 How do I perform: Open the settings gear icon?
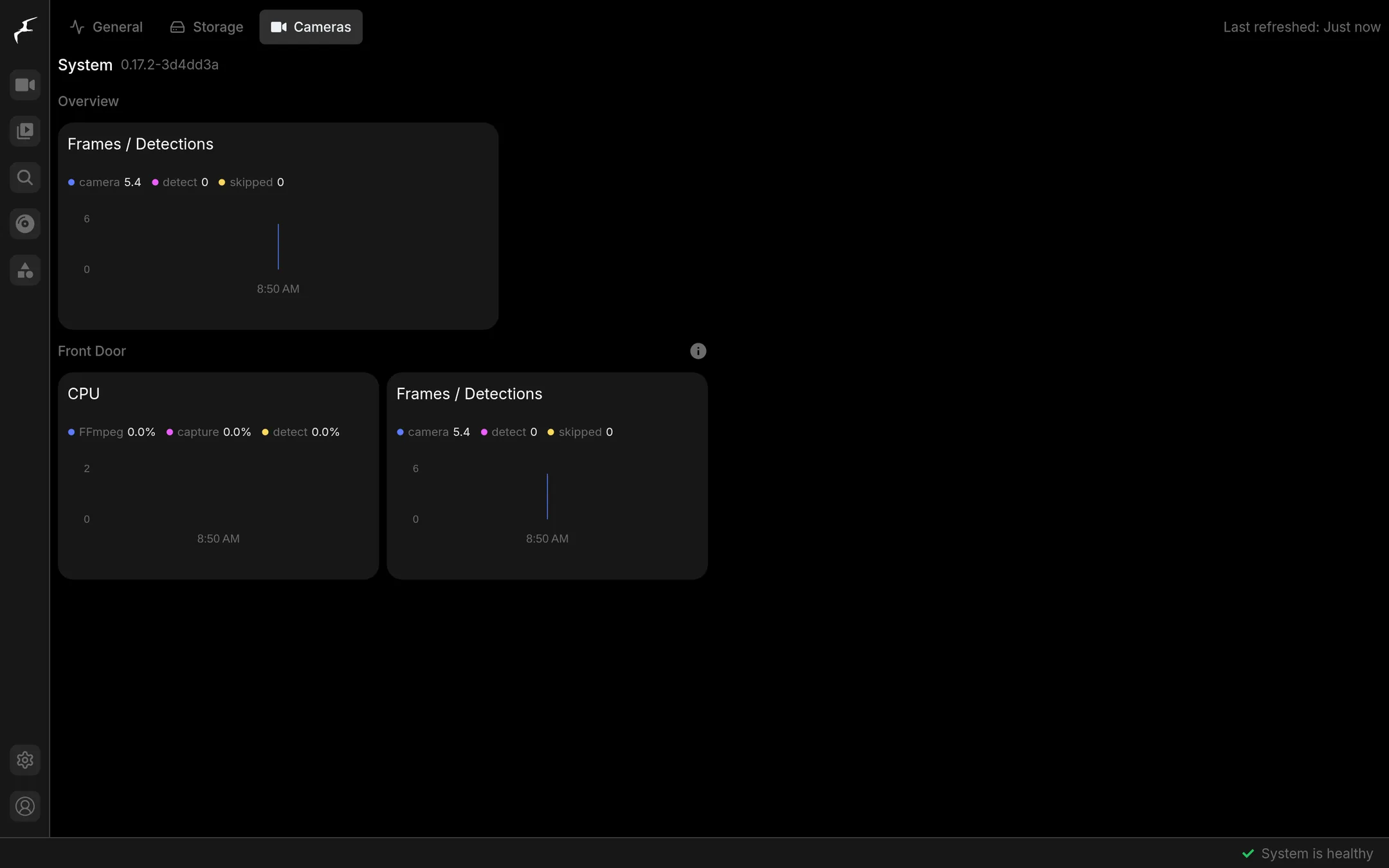pyautogui.click(x=25, y=760)
